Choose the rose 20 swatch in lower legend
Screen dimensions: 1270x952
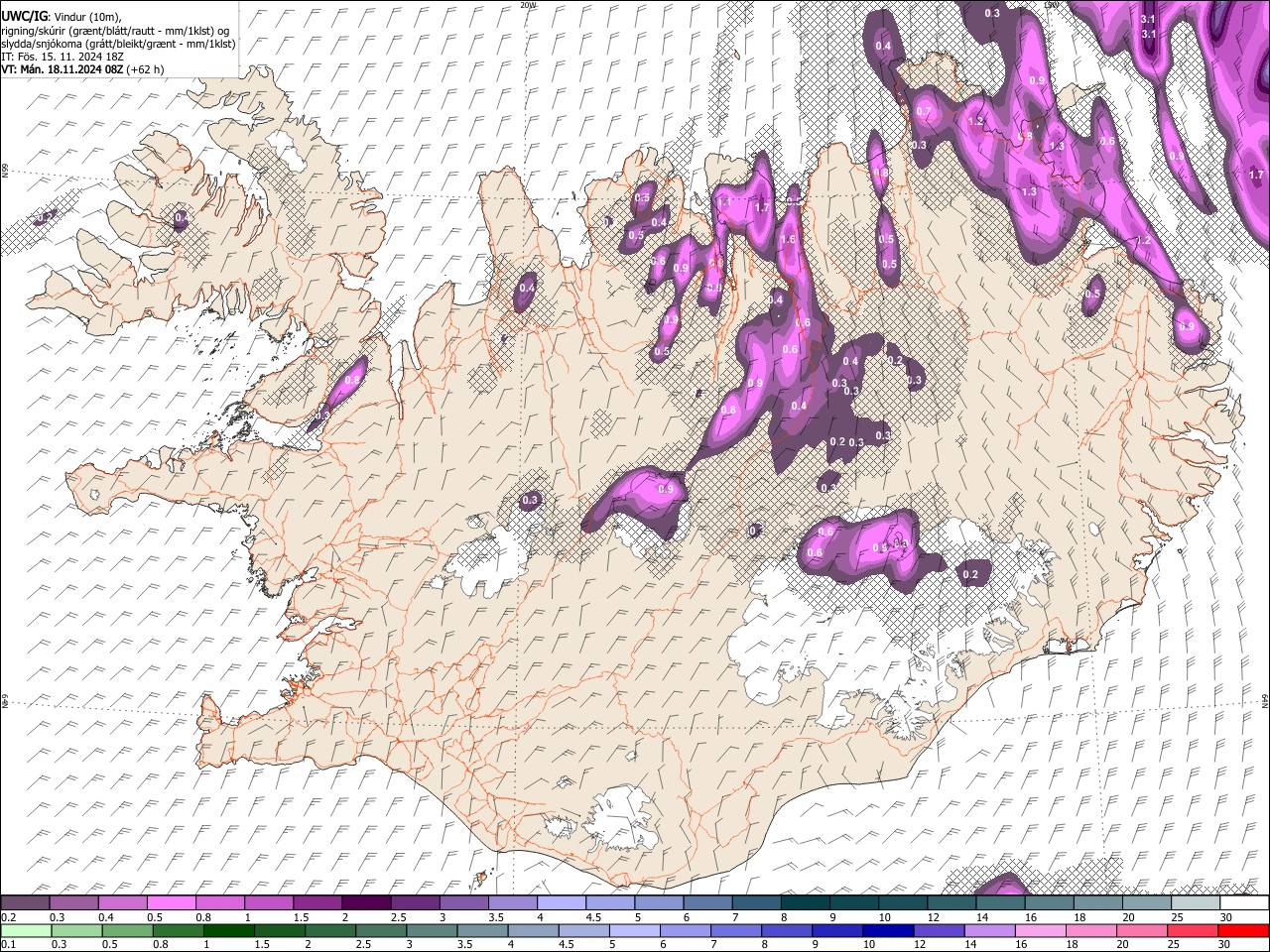[x=1141, y=930]
